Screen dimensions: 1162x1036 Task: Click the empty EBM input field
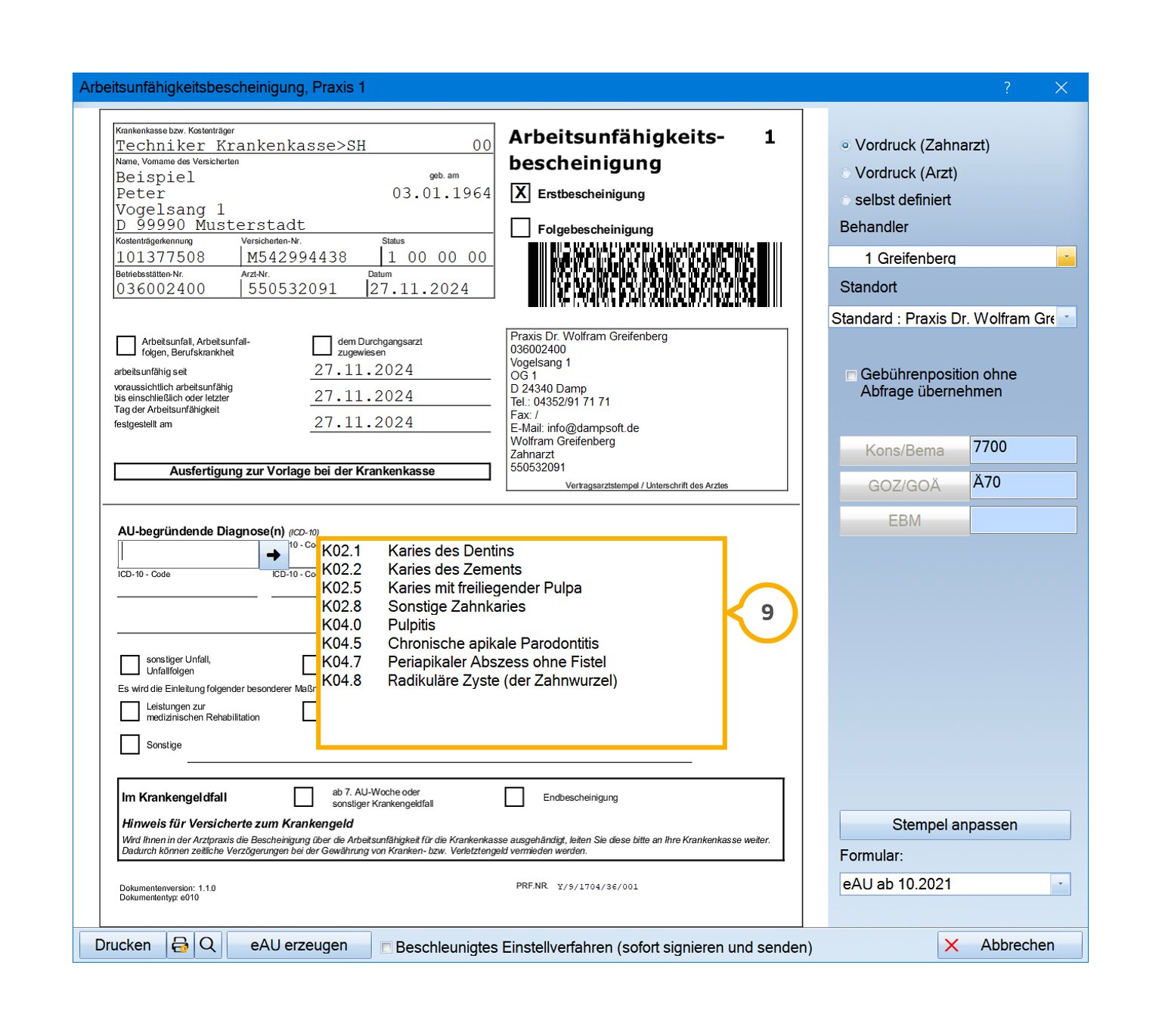tap(1023, 520)
